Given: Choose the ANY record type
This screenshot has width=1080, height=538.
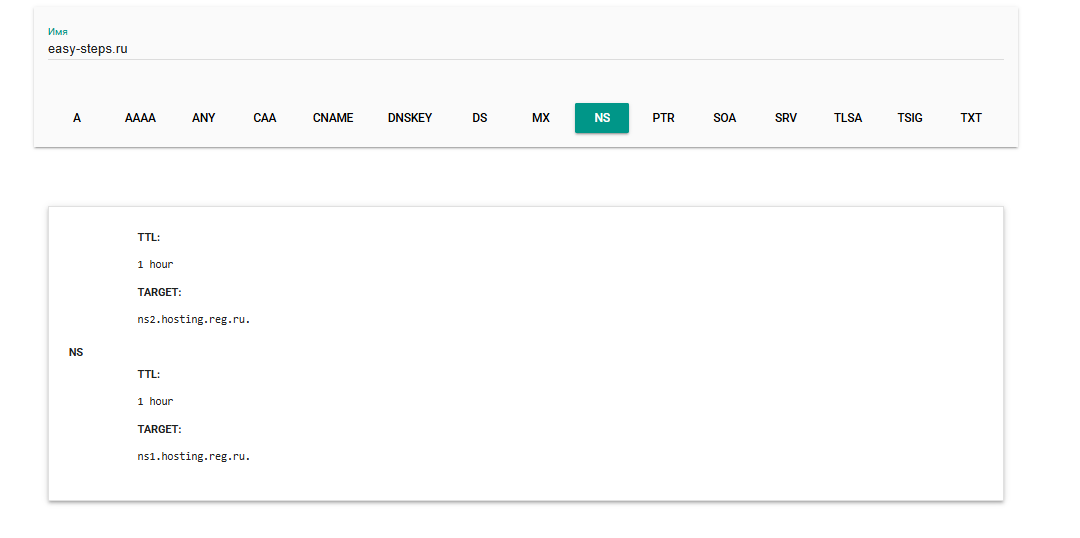Looking at the screenshot, I should click(x=203, y=118).
